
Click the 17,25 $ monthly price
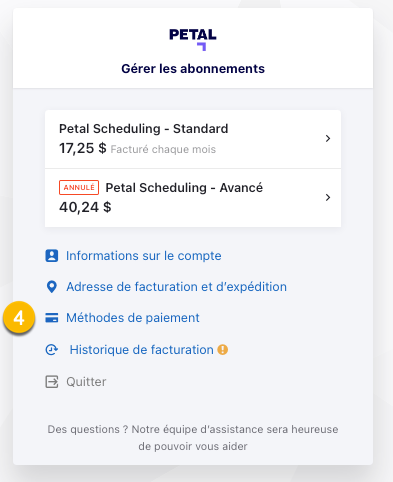pos(83,148)
